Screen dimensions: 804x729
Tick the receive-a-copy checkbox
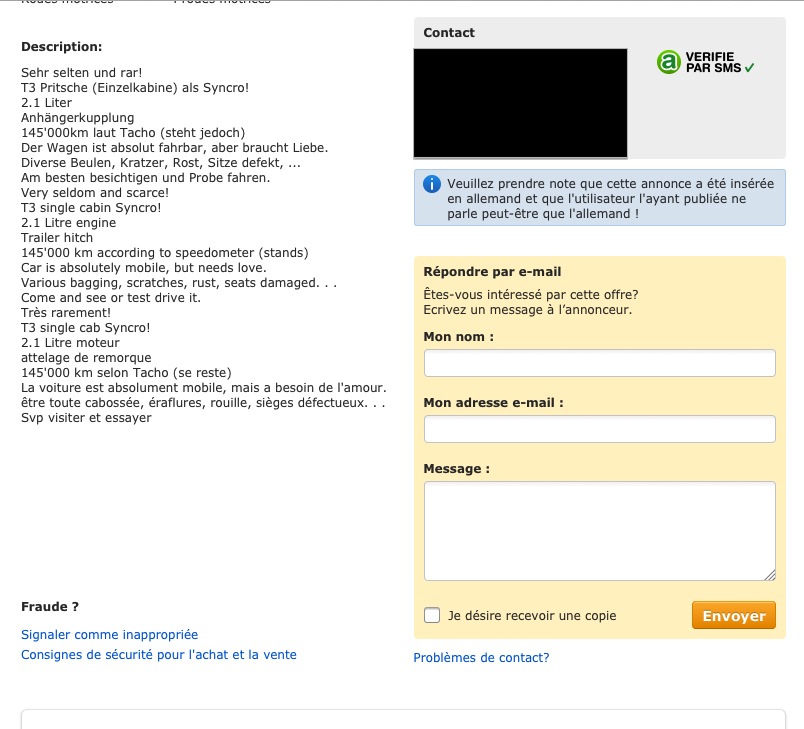(x=432, y=615)
